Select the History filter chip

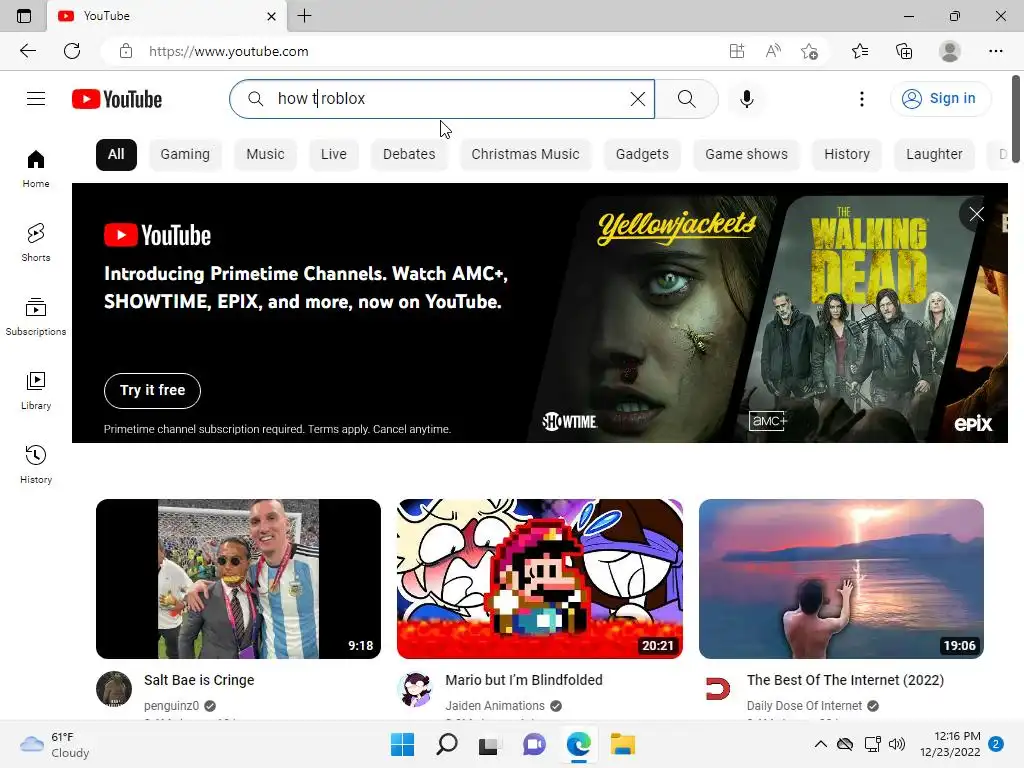point(846,154)
